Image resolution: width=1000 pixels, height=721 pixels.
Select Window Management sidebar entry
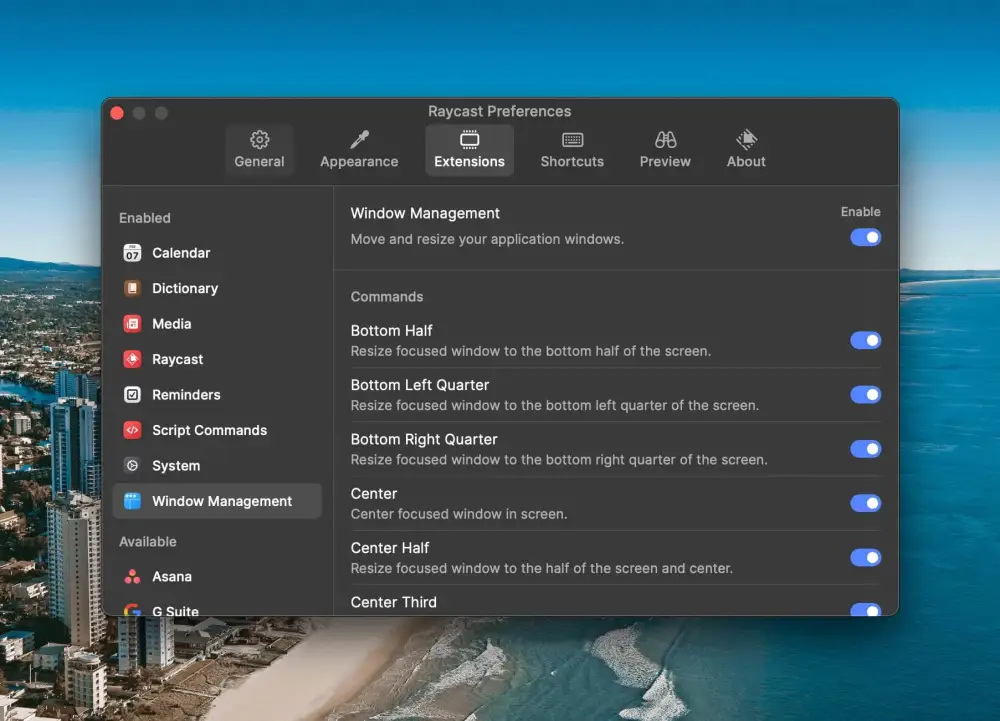217,501
